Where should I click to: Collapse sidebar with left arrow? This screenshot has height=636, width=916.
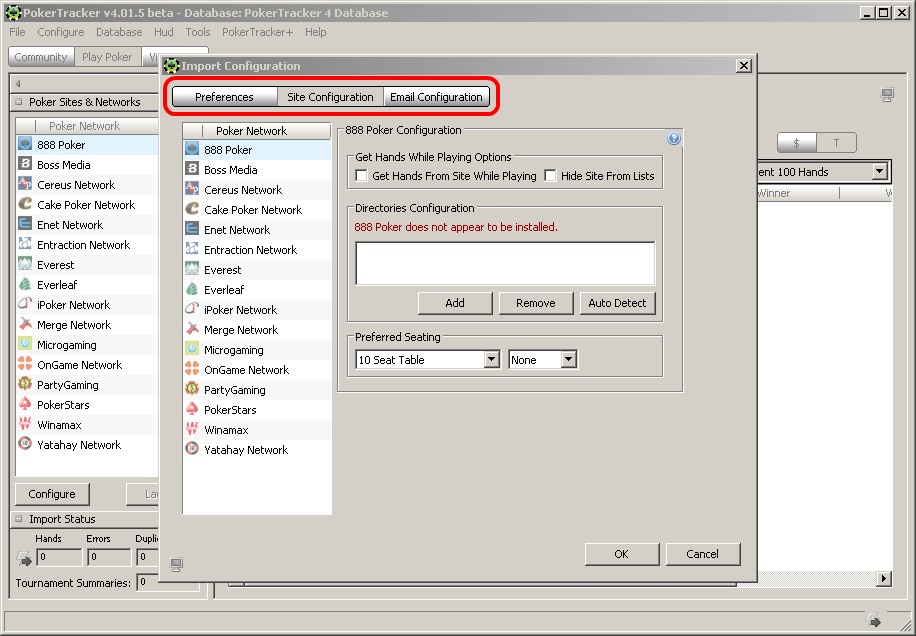click(18, 83)
